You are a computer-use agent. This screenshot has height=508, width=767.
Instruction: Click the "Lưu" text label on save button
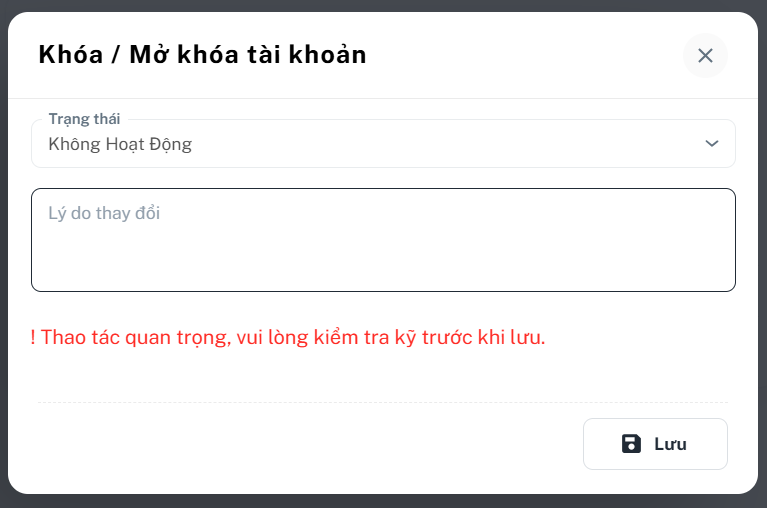(670, 444)
